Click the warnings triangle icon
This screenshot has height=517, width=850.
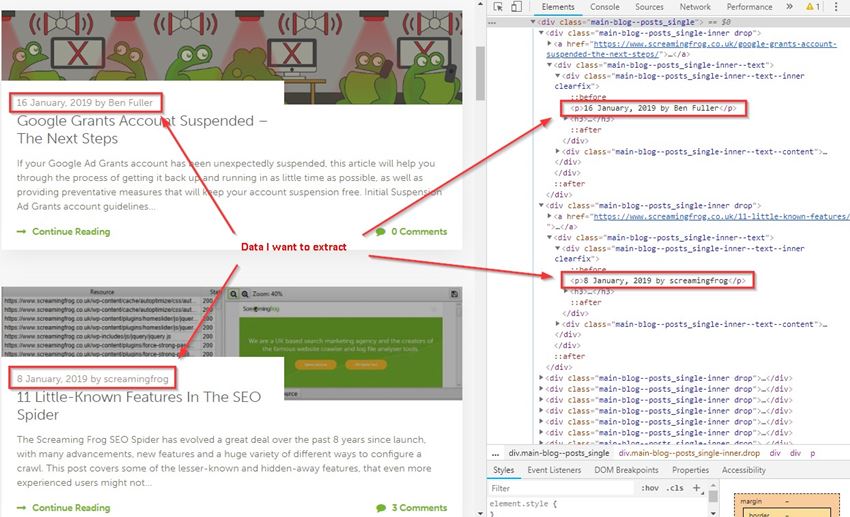[811, 7]
